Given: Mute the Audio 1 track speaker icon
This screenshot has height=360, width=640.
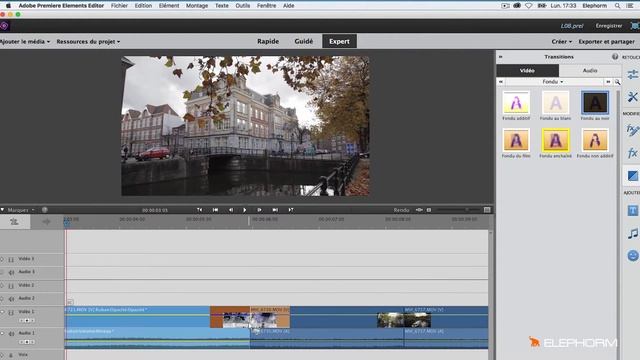Looking at the screenshot, I should [x=11, y=334].
